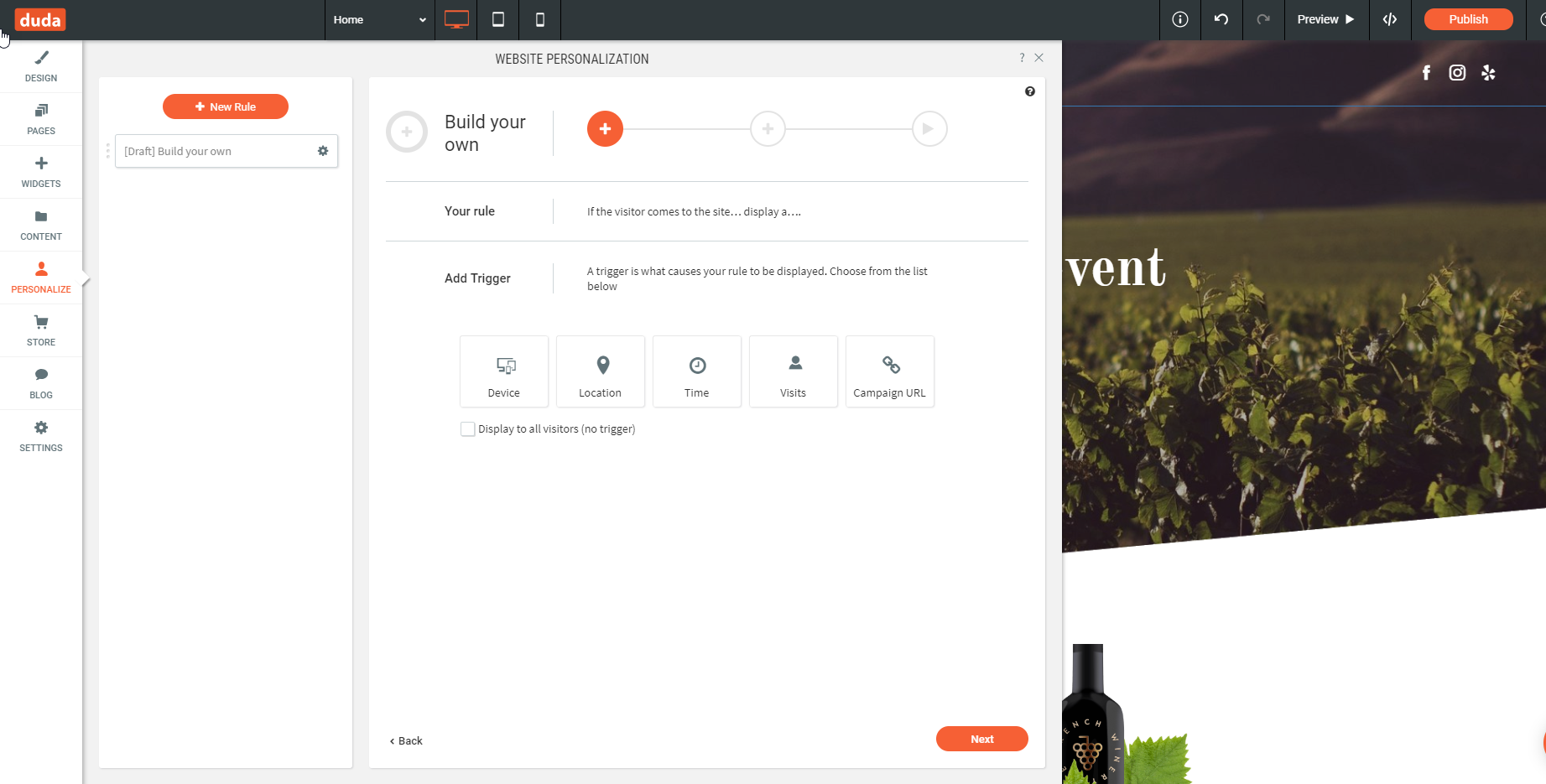Open the Content panel
The image size is (1546, 784).
41,225
